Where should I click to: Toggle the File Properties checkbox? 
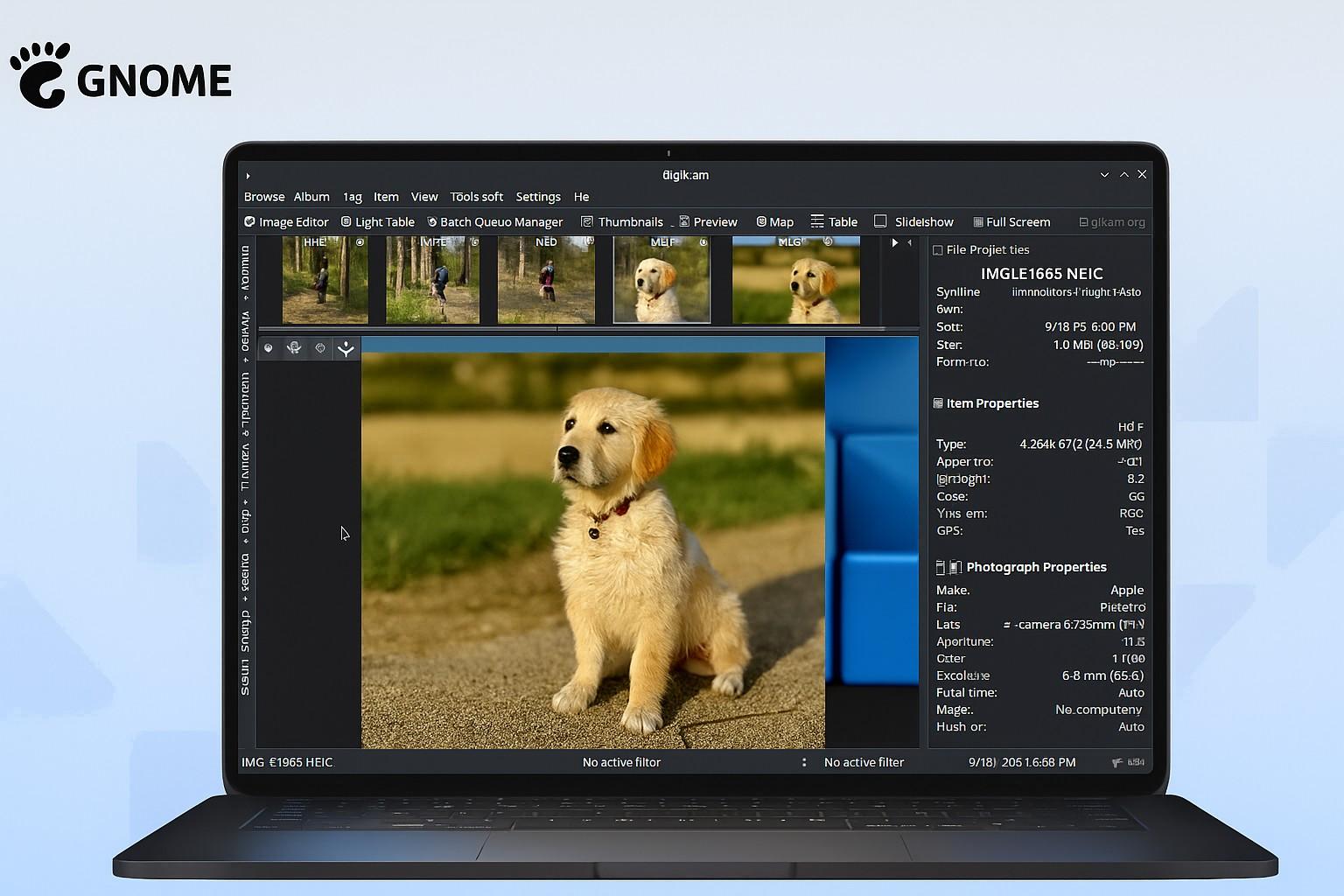click(938, 250)
